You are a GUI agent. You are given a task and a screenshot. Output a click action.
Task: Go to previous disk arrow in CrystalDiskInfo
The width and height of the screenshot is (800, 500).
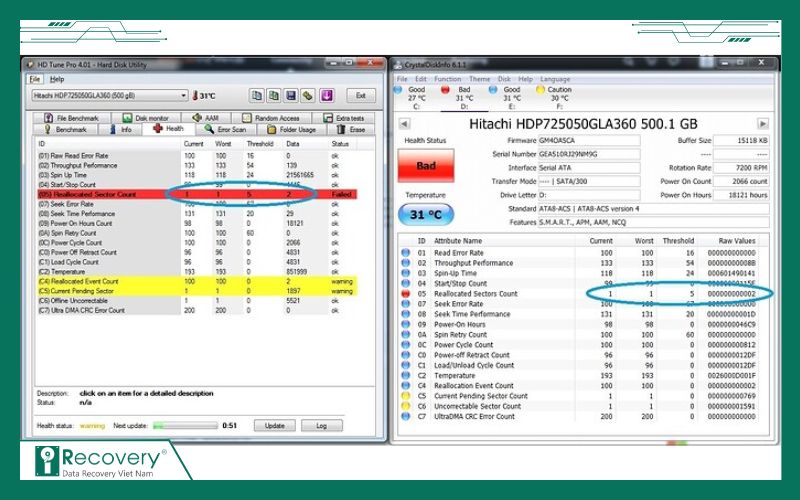404,123
